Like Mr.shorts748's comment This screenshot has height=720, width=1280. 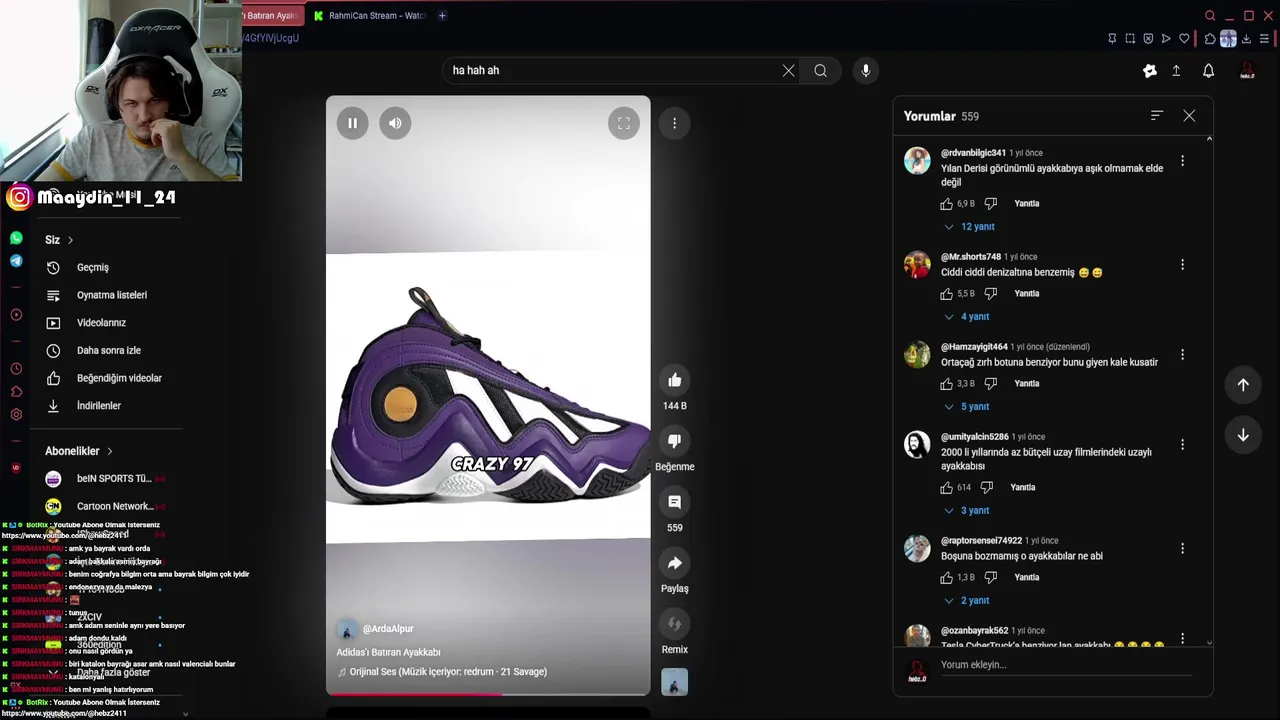pos(947,293)
